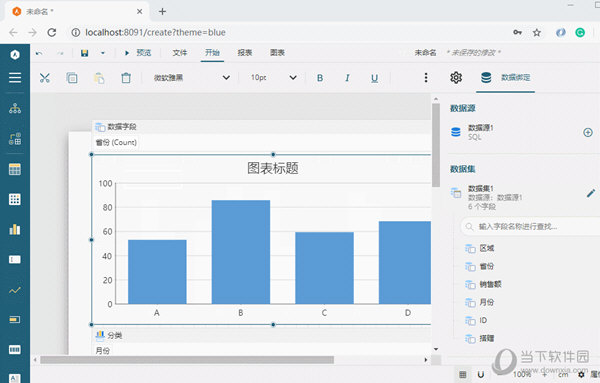
Task: Open the hamburger menu in the sidebar
Action: 15,78
